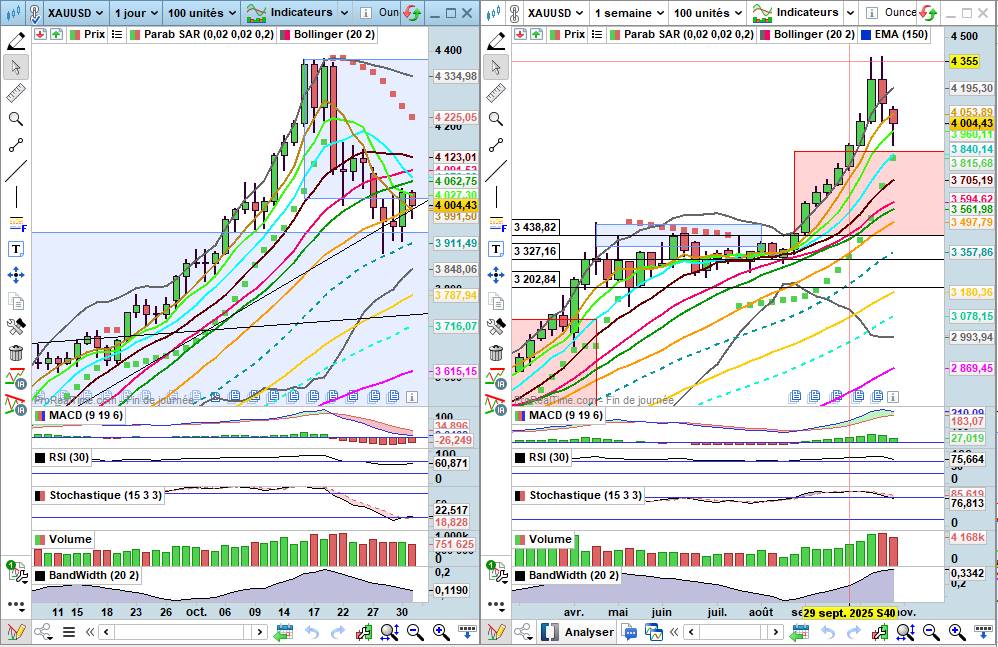Pick the ruler measurement tool in left chart

point(16,93)
